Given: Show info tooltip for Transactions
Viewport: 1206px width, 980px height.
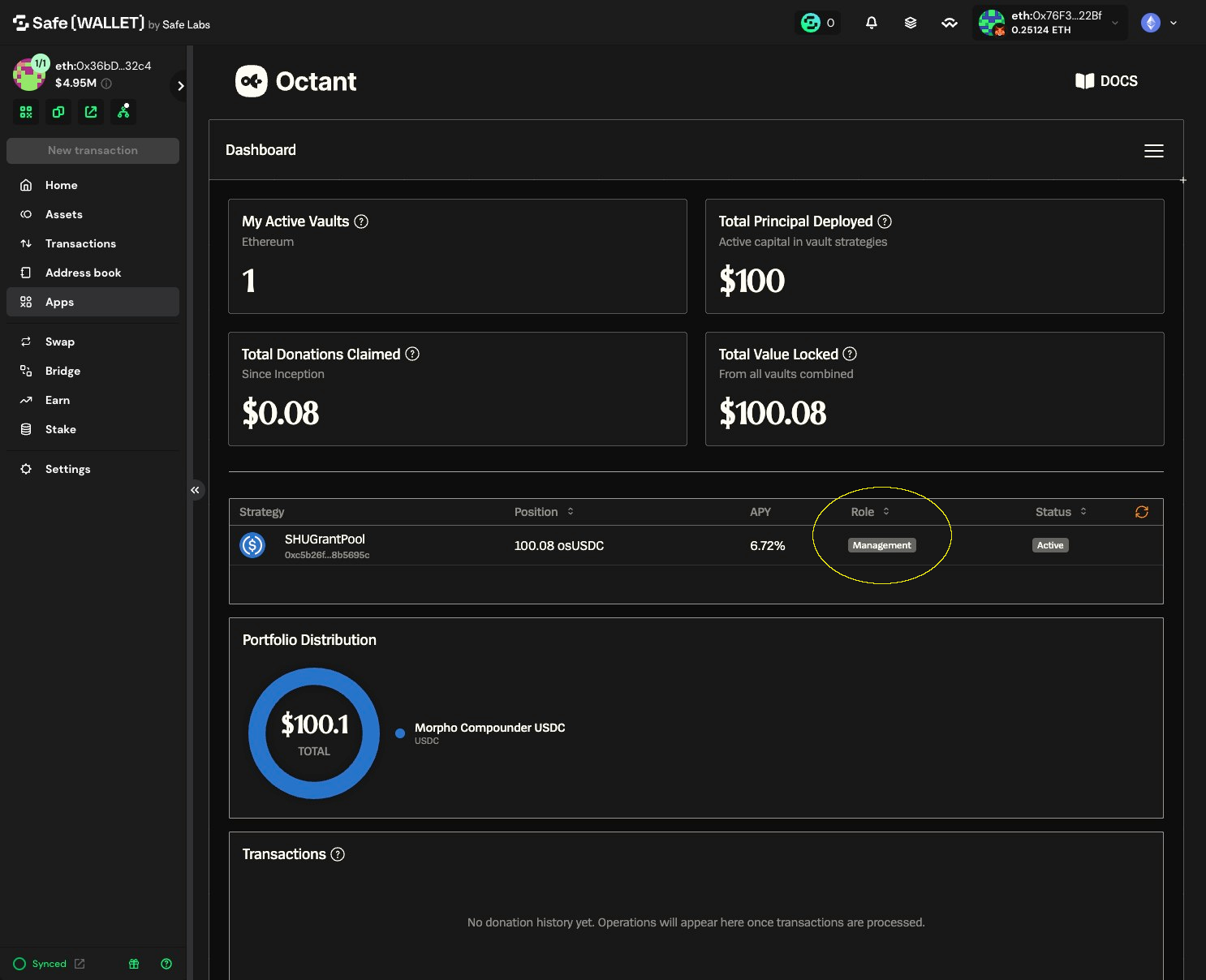Looking at the screenshot, I should click(x=338, y=854).
